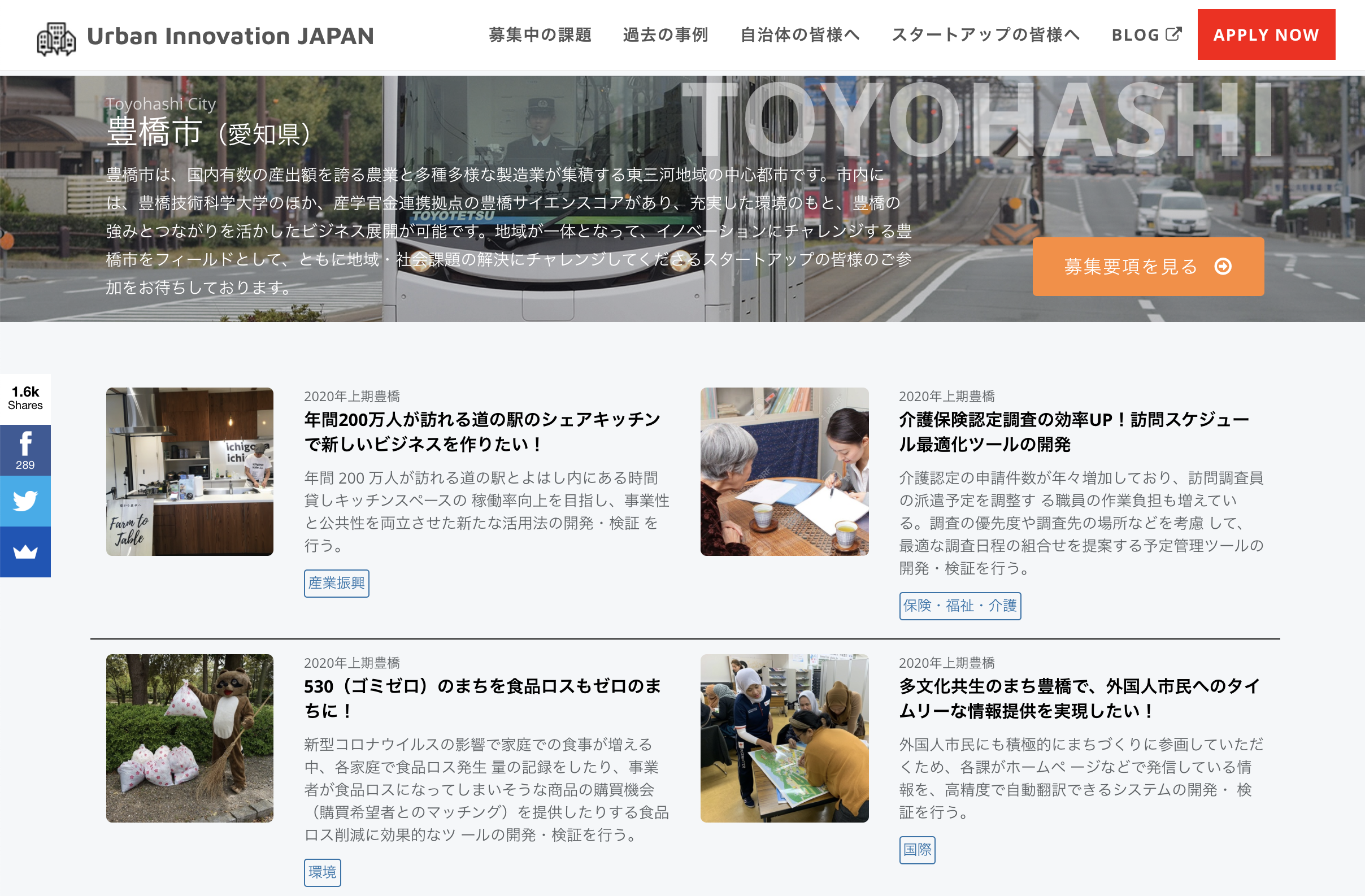The image size is (1365, 896).
Task: Click the Urban Innovation JAPAN building logo icon
Action: (55, 38)
